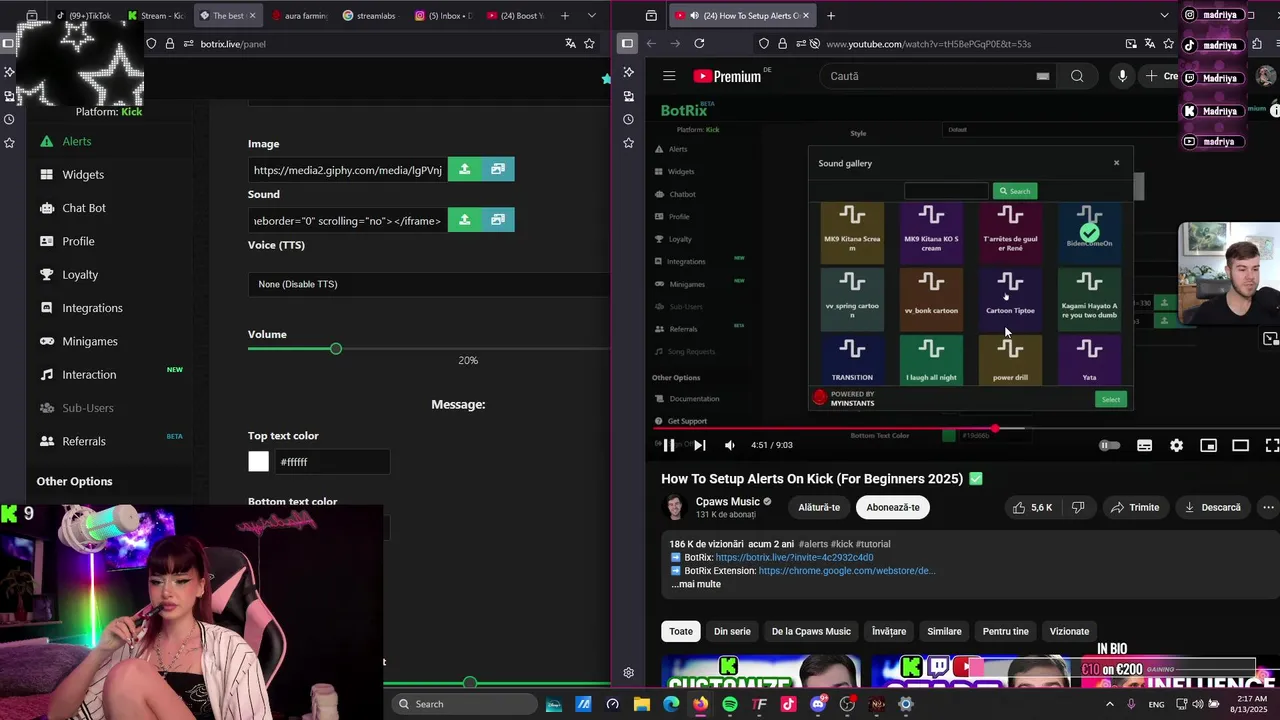Select the Învățare filter chip
Image resolution: width=1280 pixels, height=720 pixels.
point(888,631)
